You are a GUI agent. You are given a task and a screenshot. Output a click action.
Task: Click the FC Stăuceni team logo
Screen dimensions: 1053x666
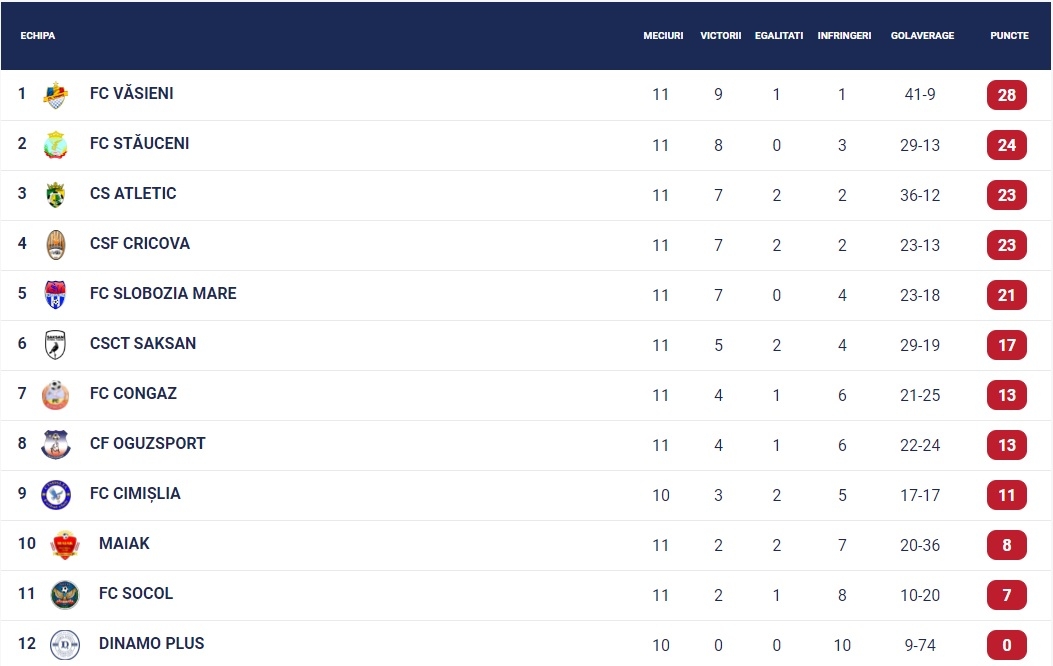[x=56, y=144]
